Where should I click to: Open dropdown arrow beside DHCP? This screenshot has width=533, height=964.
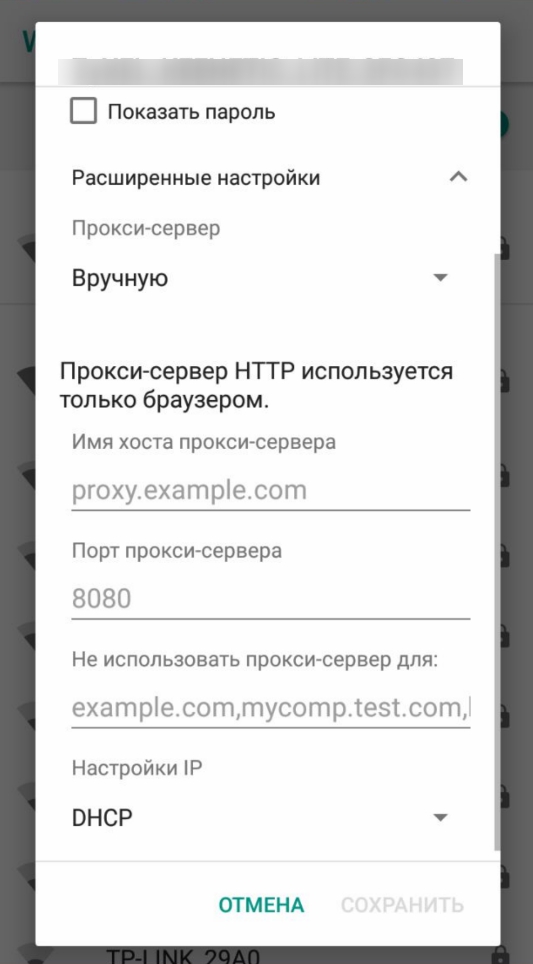point(440,817)
